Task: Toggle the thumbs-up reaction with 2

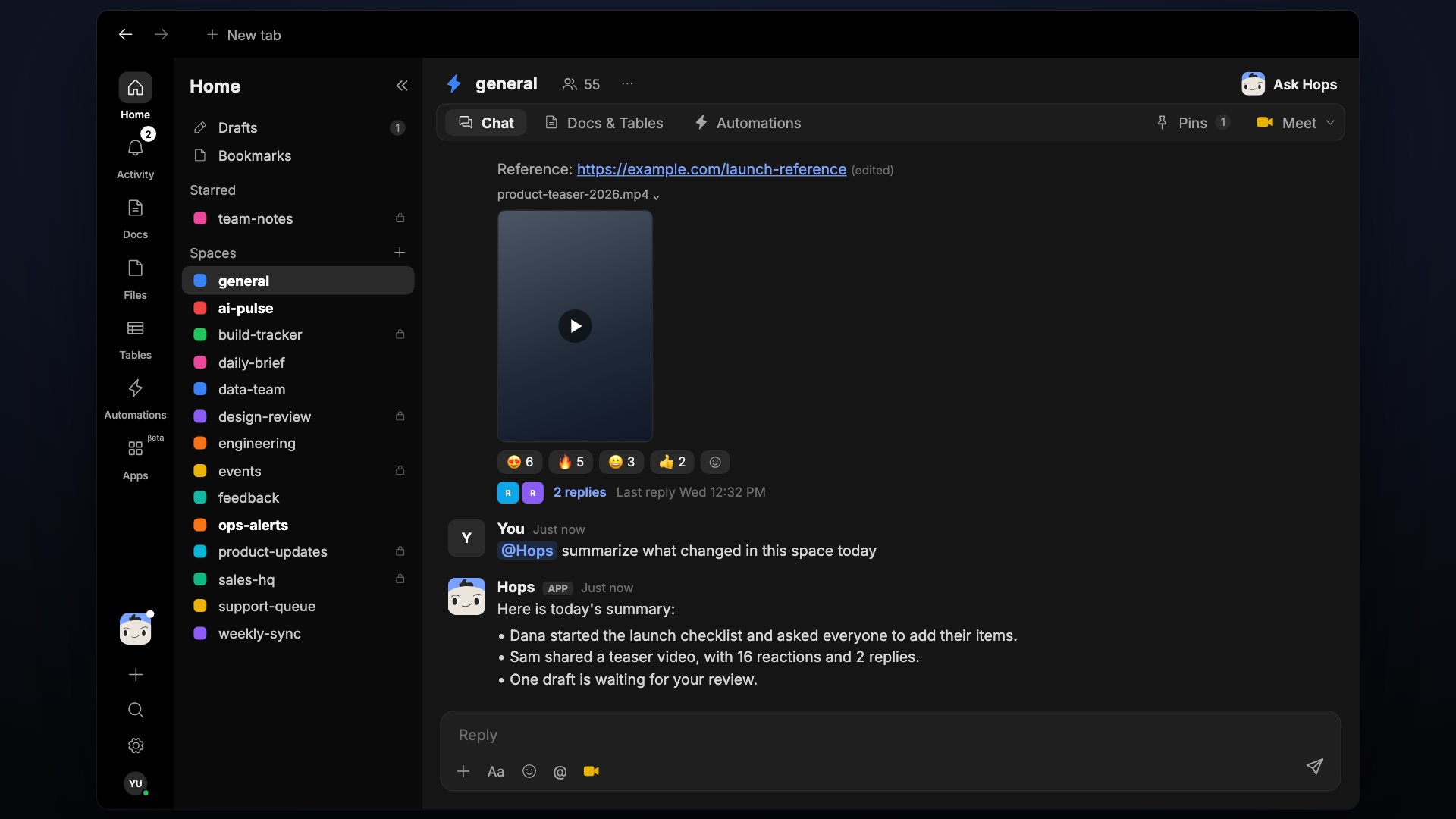Action: coord(672,462)
